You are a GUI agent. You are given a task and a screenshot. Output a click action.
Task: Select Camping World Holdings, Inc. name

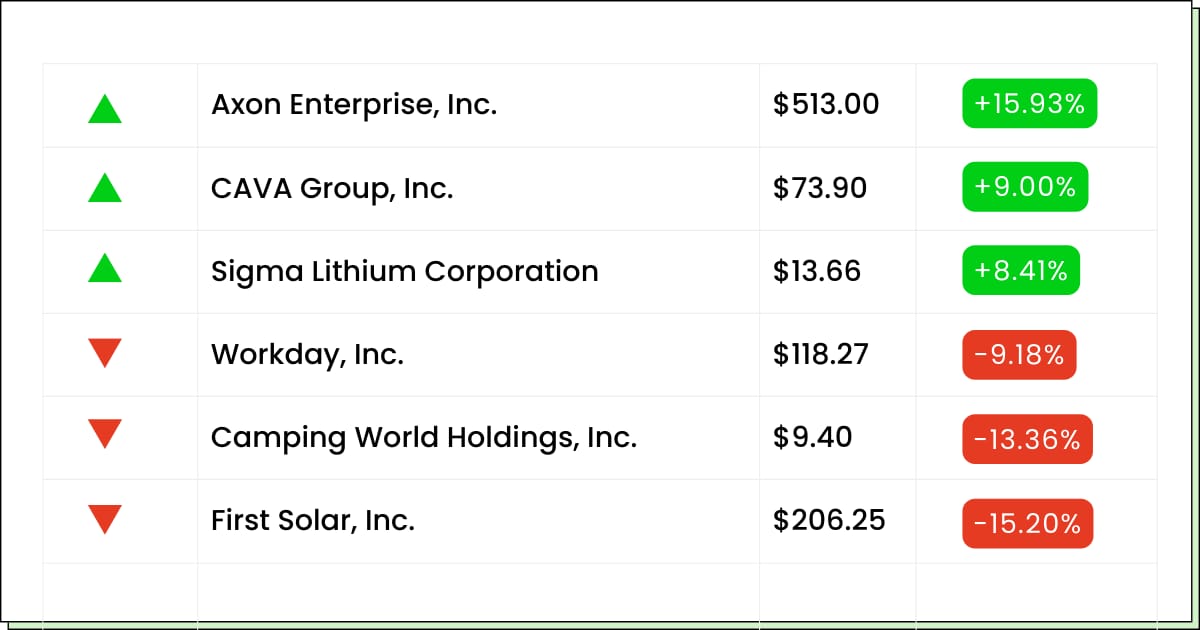point(424,437)
